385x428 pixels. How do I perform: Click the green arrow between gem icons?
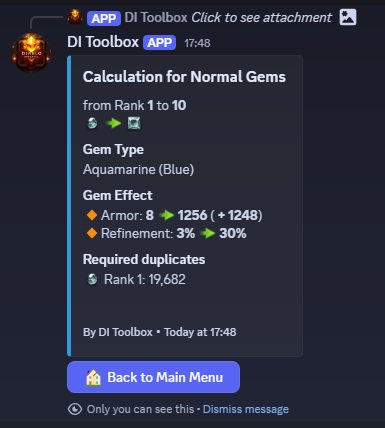[x=113, y=123]
